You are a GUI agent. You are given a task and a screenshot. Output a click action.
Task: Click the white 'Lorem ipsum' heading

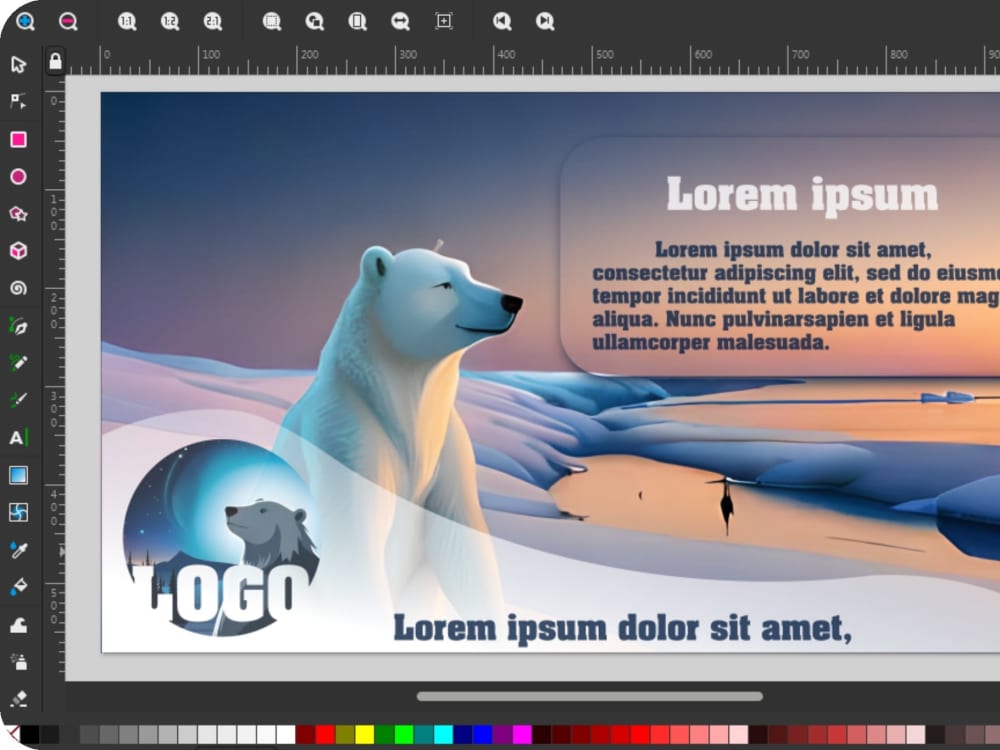point(802,195)
